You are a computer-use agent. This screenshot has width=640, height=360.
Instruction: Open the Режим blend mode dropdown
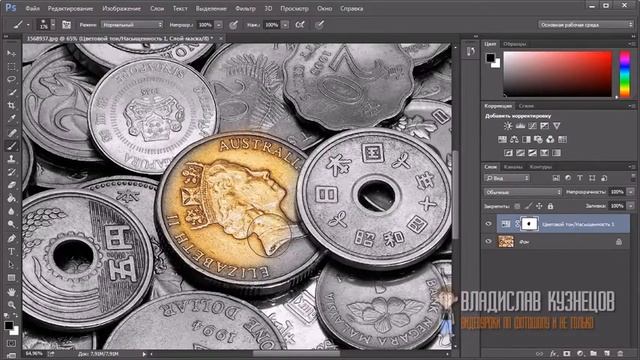(132, 25)
